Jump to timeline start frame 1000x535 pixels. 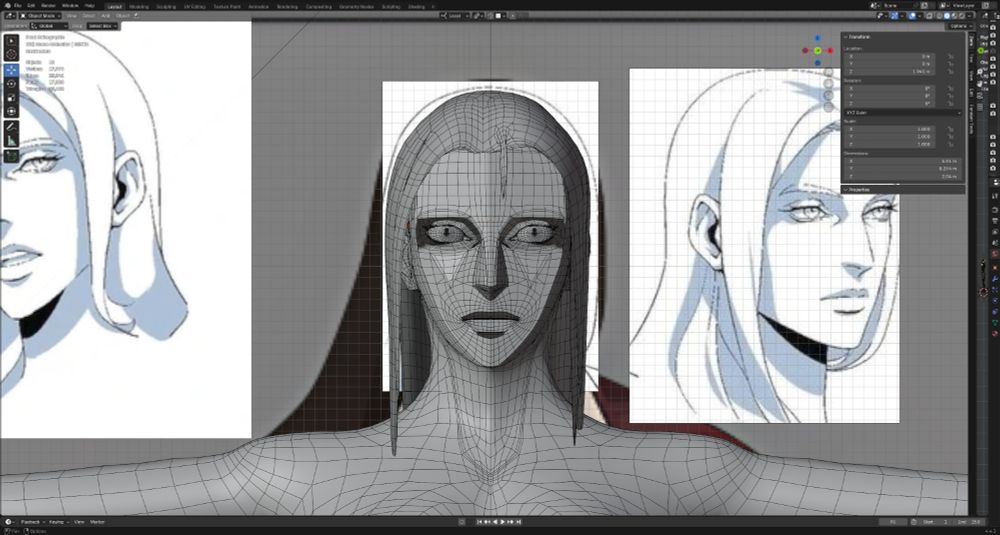(x=480, y=522)
